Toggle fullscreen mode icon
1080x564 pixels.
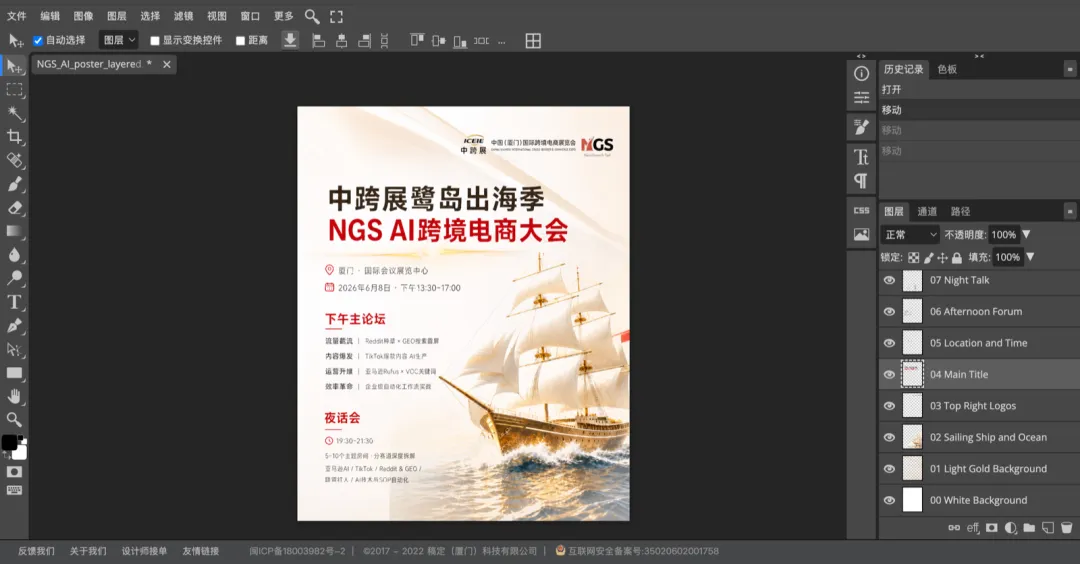[336, 16]
